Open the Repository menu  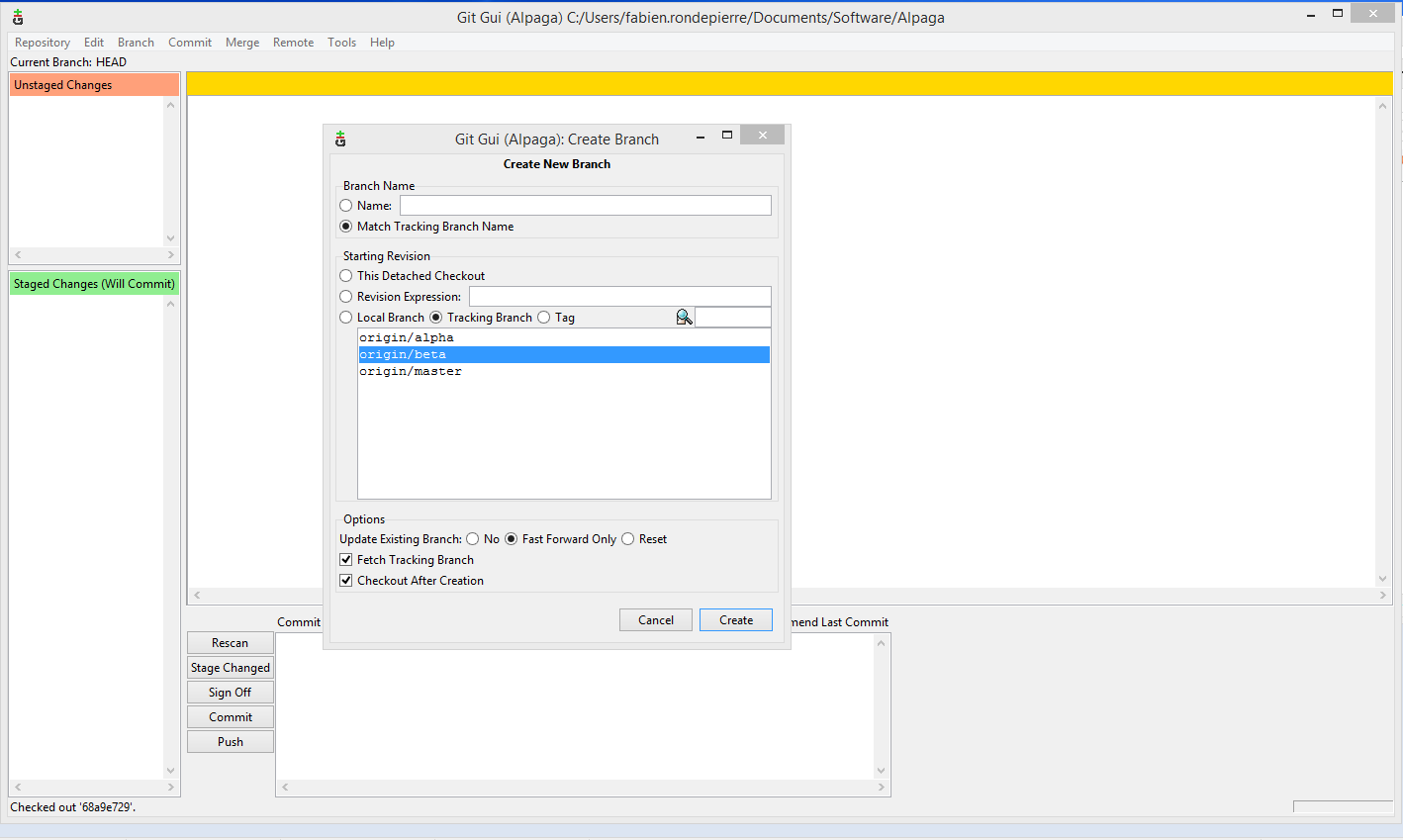(43, 43)
